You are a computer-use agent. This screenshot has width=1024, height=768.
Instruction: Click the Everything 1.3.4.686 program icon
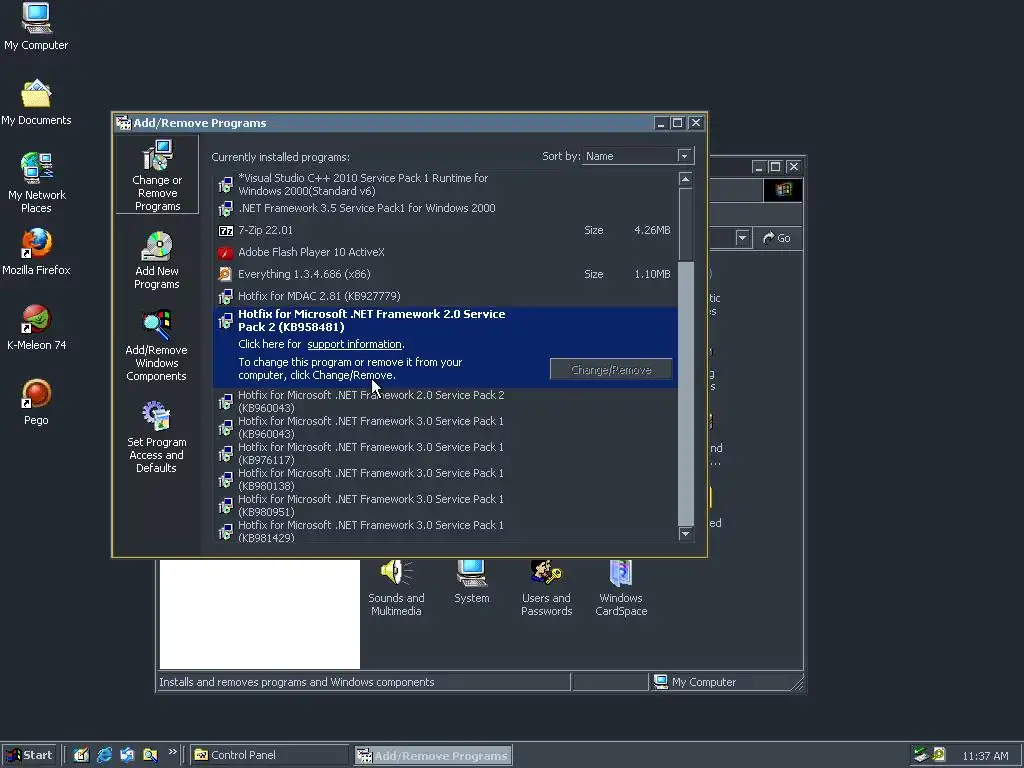click(x=225, y=274)
